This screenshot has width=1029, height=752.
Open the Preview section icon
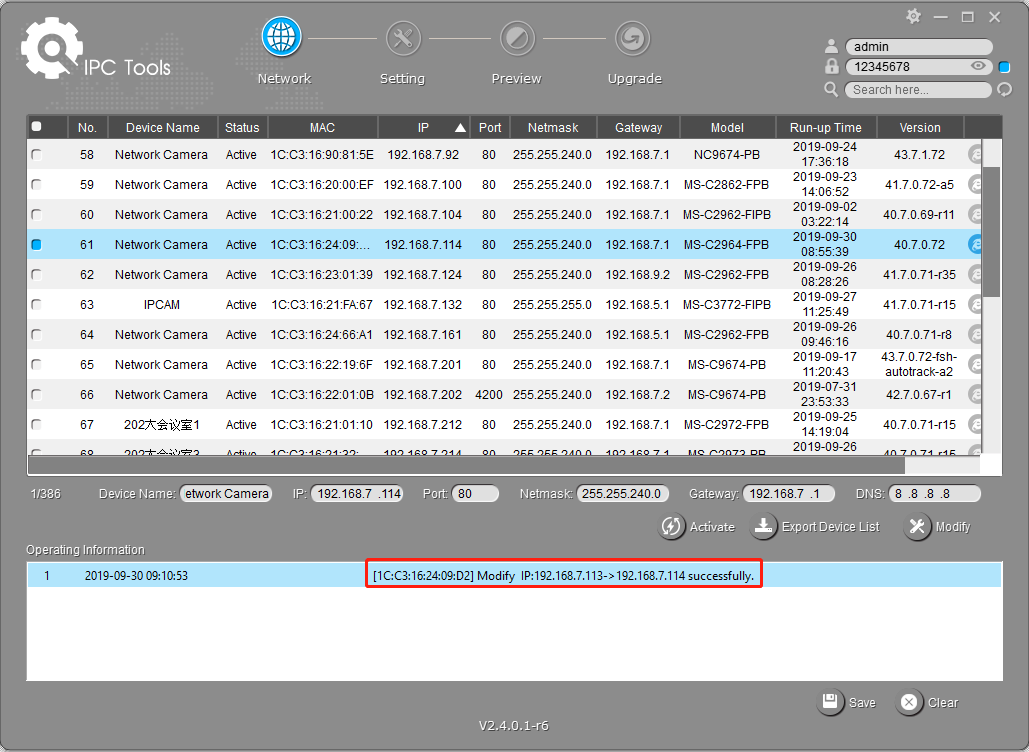coord(516,38)
